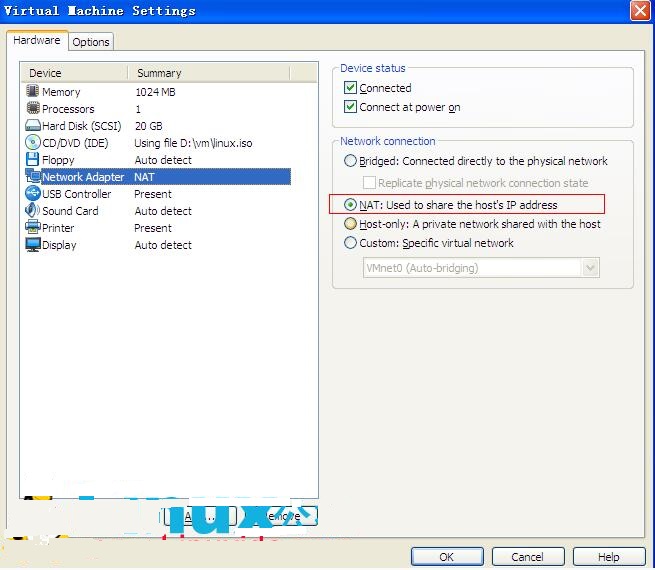Click the Floppy disk icon
This screenshot has width=655, height=570.
pos(32,160)
